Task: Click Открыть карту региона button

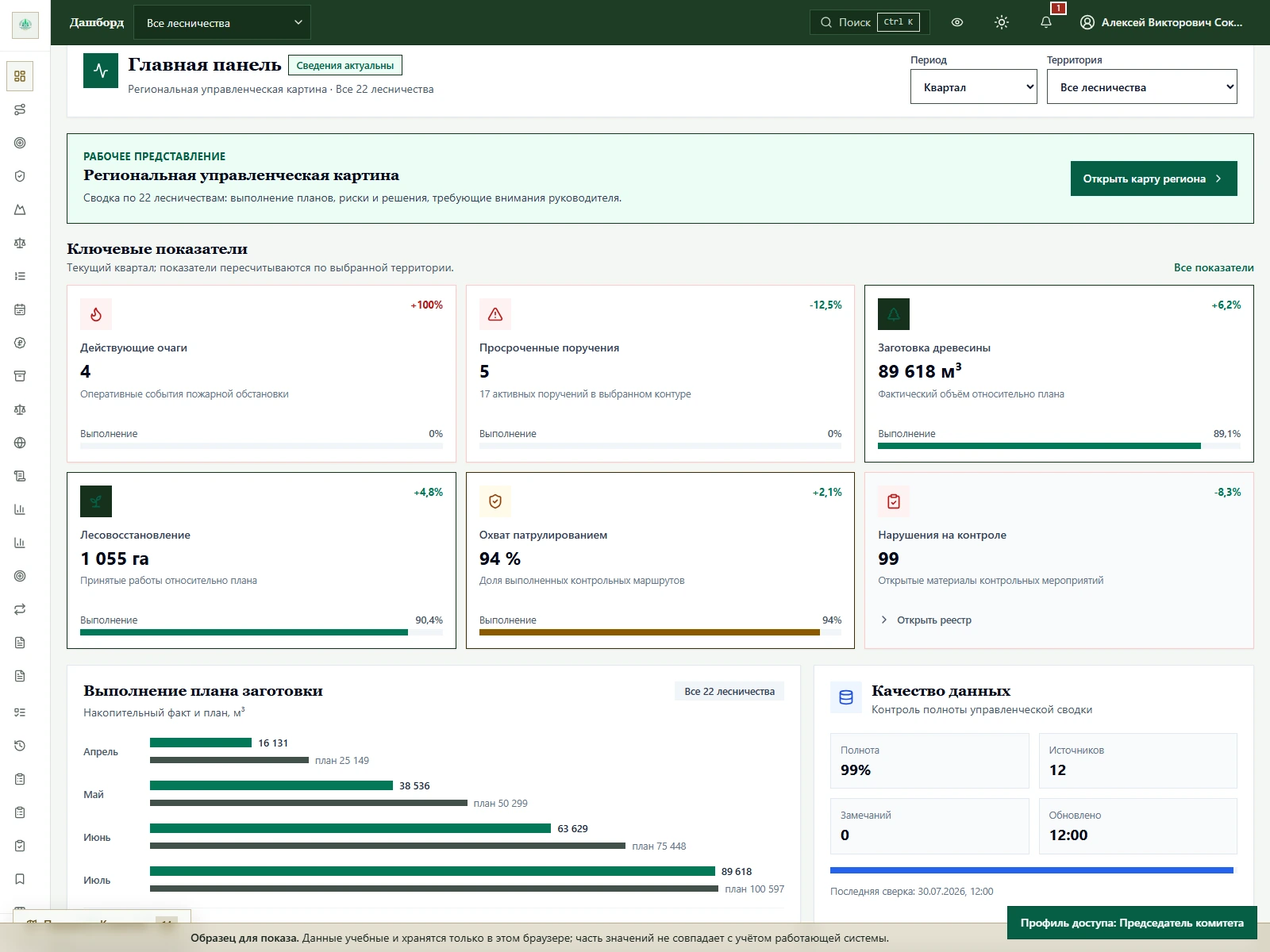Action: click(1153, 178)
